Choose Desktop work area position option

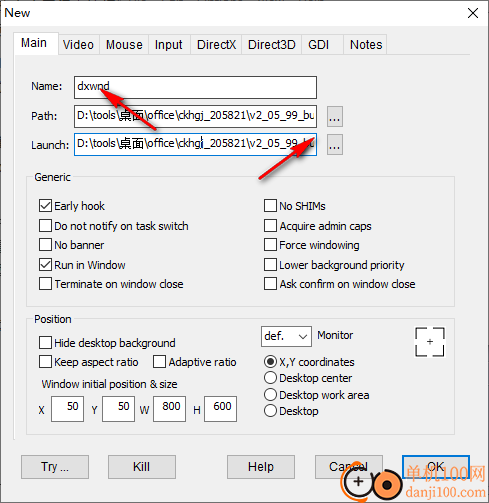(270, 395)
